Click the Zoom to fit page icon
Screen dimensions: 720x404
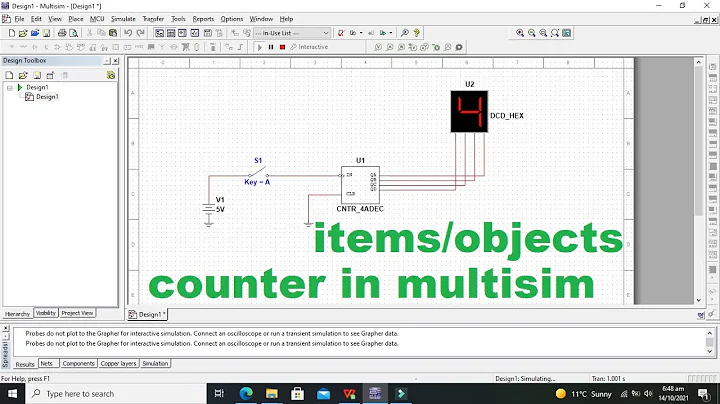click(x=555, y=33)
